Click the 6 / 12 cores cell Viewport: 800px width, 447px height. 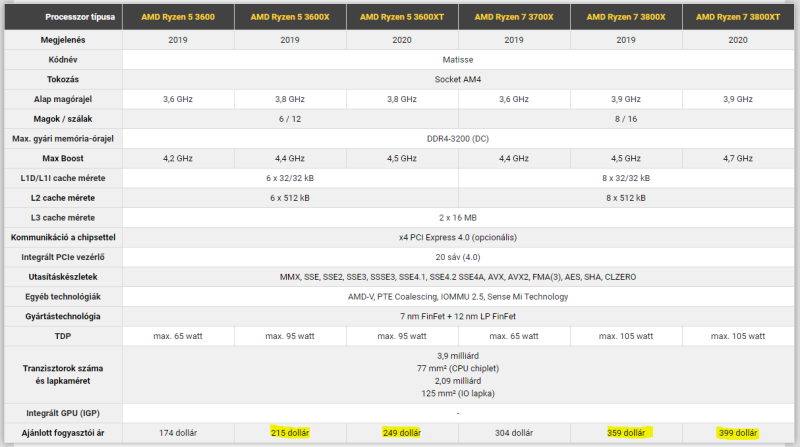click(290, 119)
